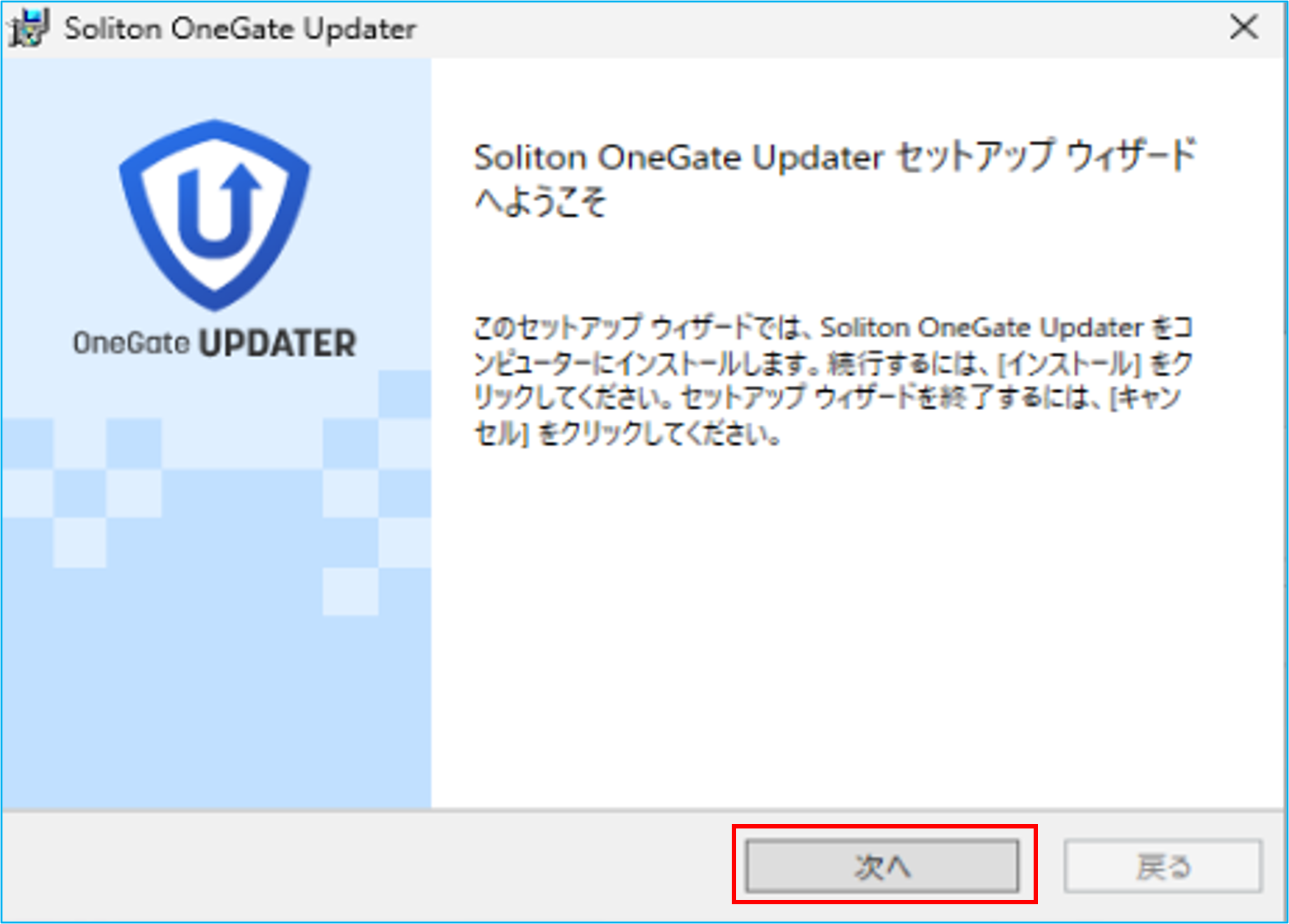Click the へようこそ heading text

tap(540, 203)
